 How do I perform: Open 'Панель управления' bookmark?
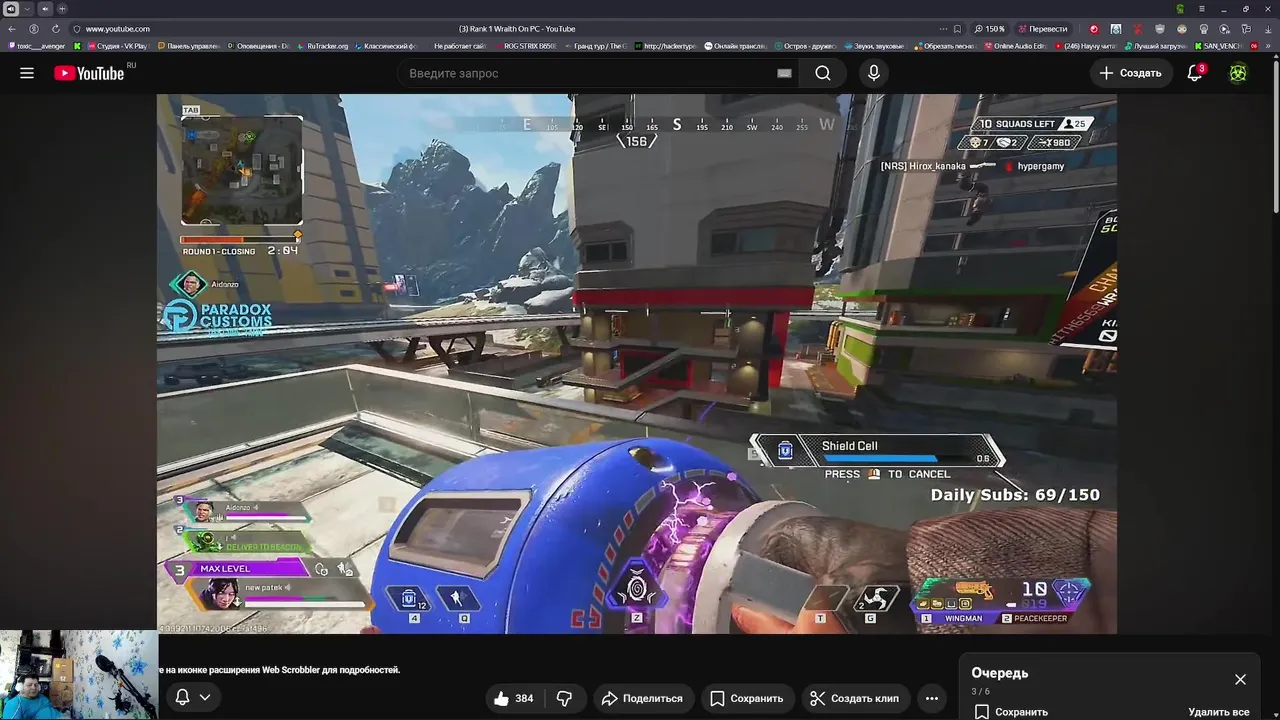[187, 46]
